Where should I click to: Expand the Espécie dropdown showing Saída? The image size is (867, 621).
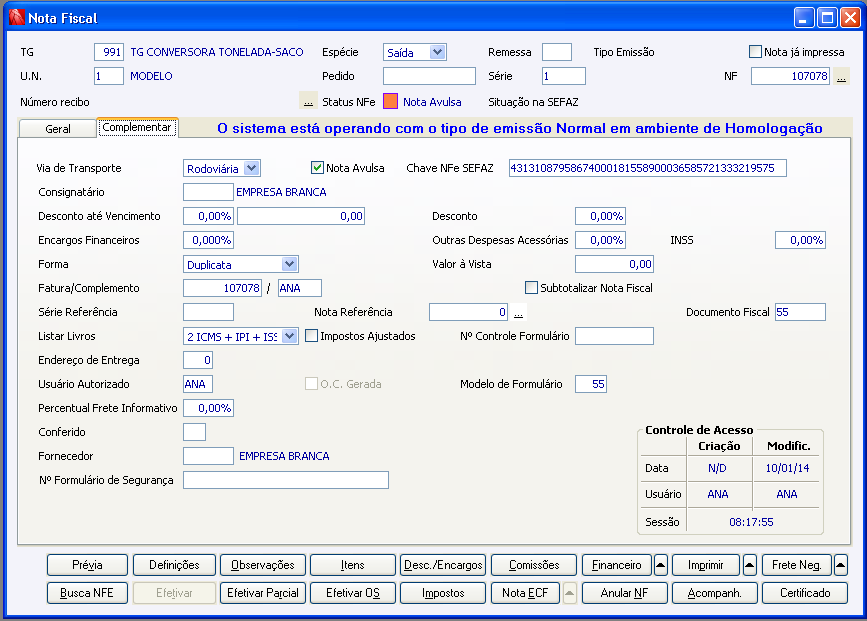(x=437, y=52)
